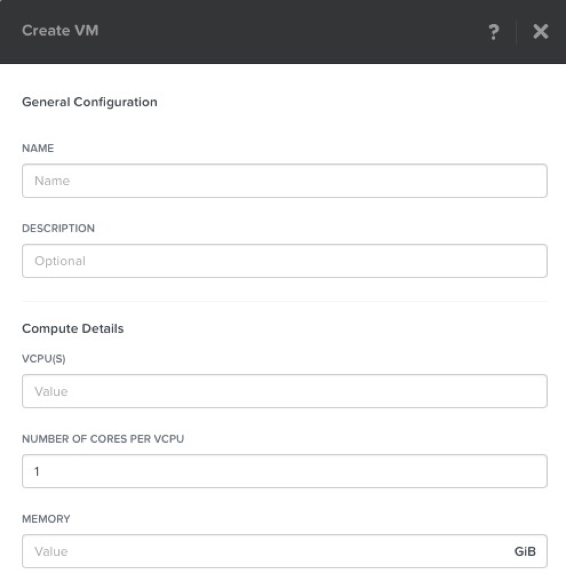The image size is (566, 573).
Task: Click the DESCRIPTION field label
Action: pyautogui.click(x=58, y=228)
